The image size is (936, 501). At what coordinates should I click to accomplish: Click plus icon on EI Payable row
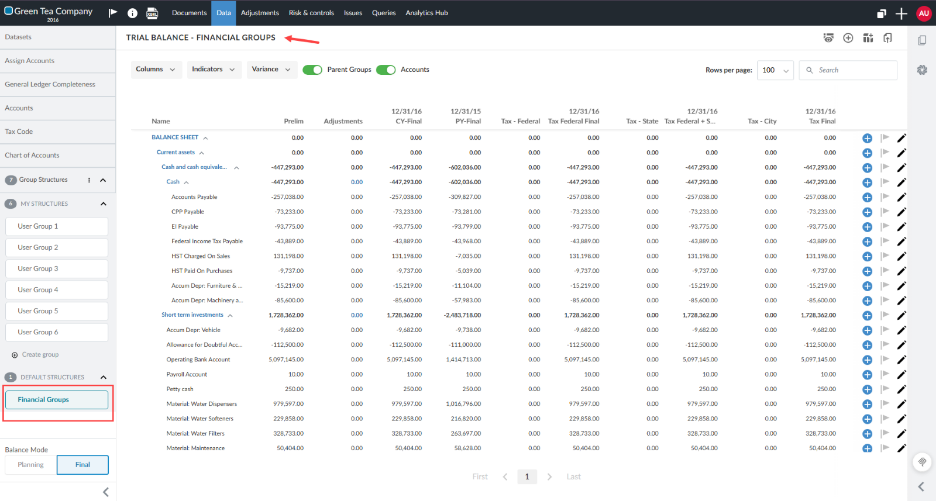click(867, 227)
